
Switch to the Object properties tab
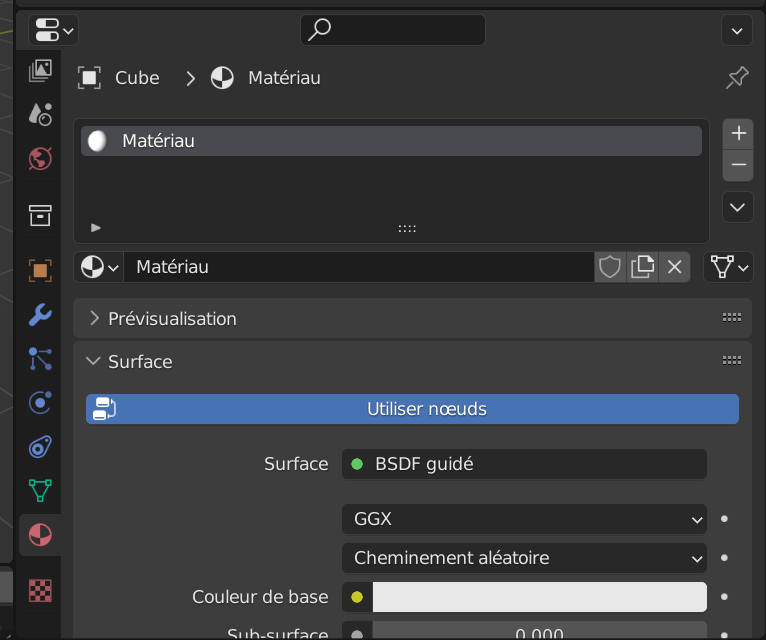click(x=40, y=270)
